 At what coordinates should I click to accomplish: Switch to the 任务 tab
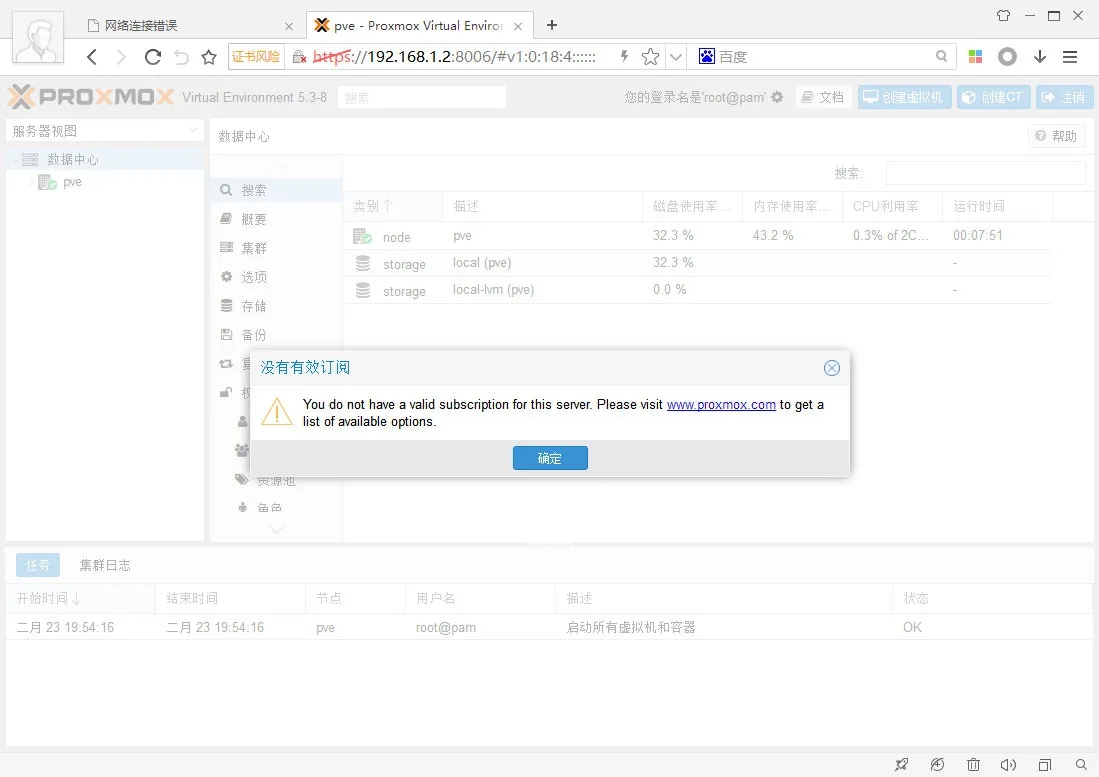38,565
